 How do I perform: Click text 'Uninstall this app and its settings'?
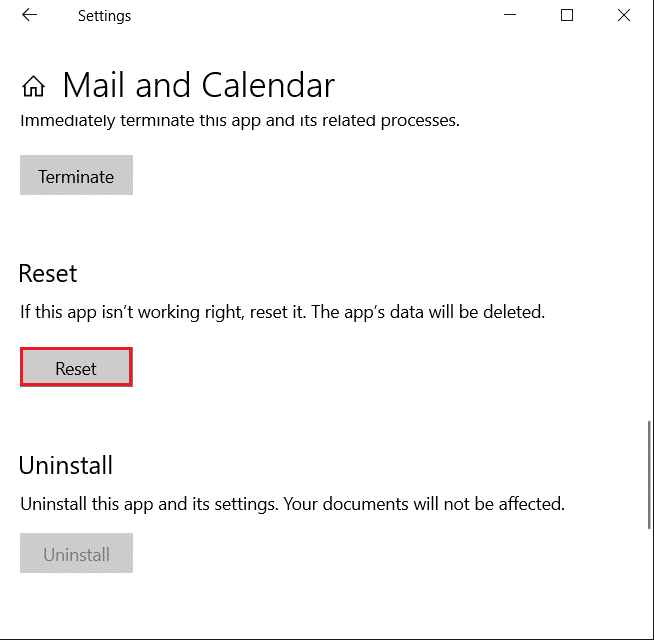(149, 504)
